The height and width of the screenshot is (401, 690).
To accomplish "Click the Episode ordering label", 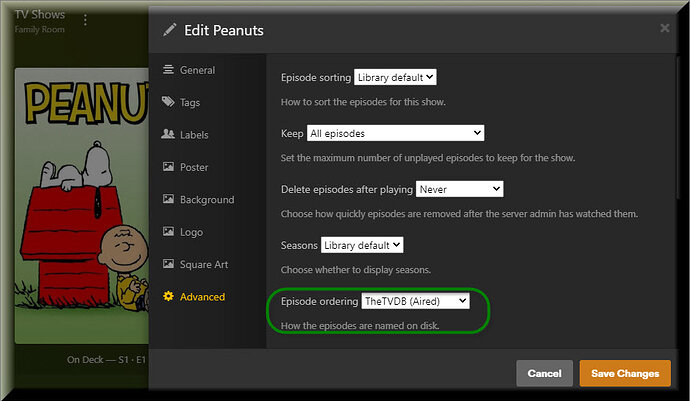I will coord(319,302).
